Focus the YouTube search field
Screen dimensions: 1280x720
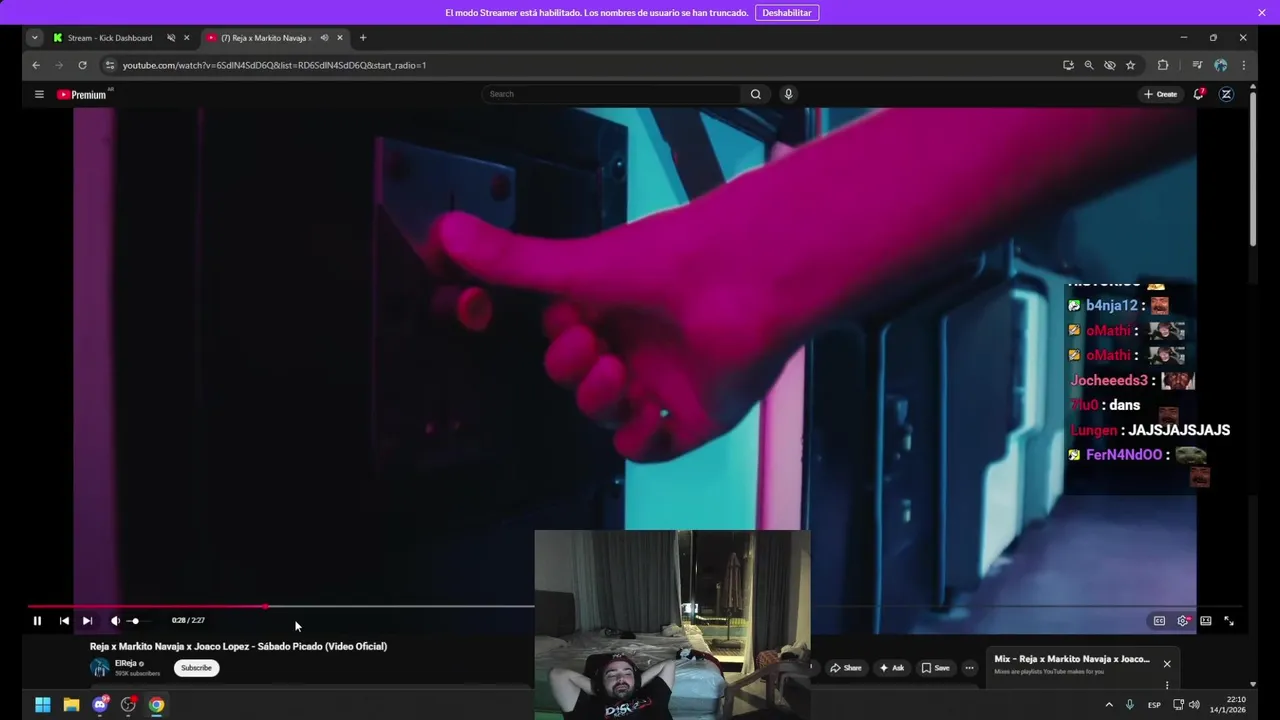pyautogui.click(x=612, y=94)
